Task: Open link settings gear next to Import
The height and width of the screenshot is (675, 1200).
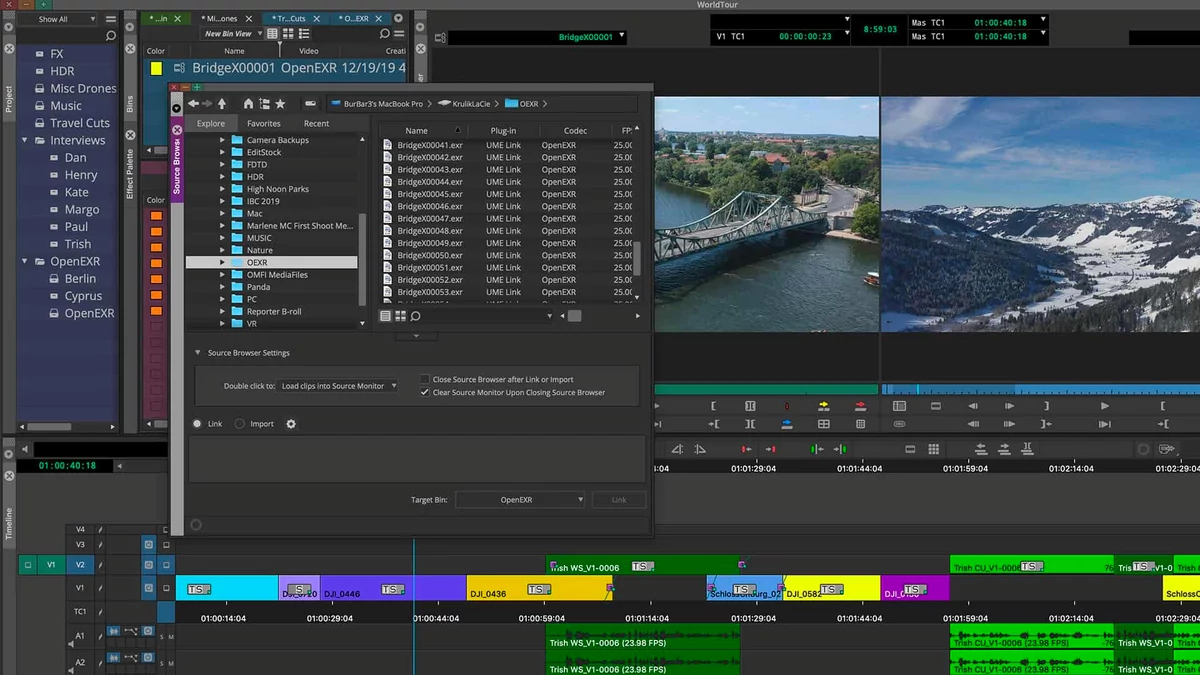Action: pyautogui.click(x=291, y=424)
